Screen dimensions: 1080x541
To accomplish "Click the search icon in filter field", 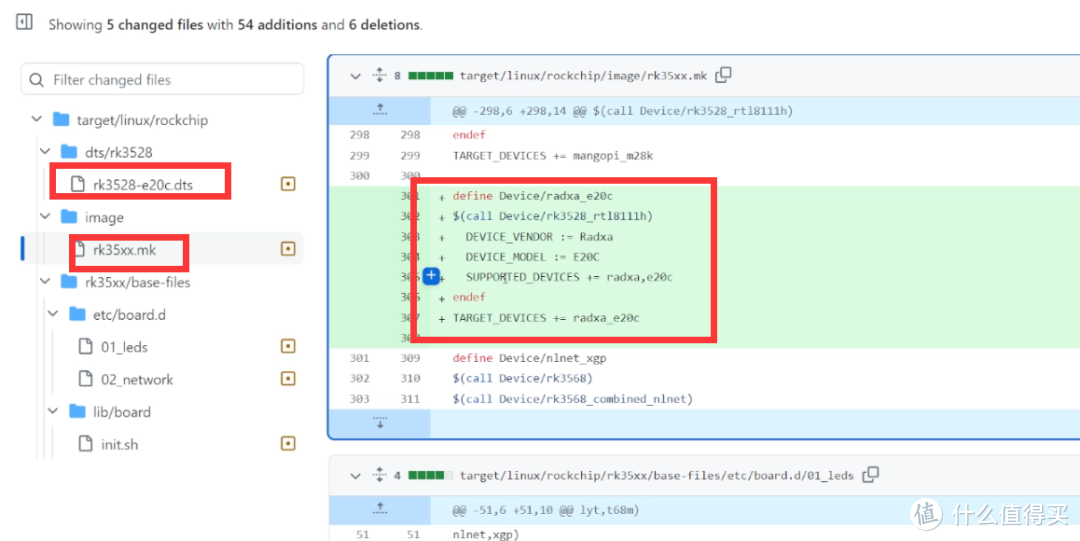I will (37, 80).
